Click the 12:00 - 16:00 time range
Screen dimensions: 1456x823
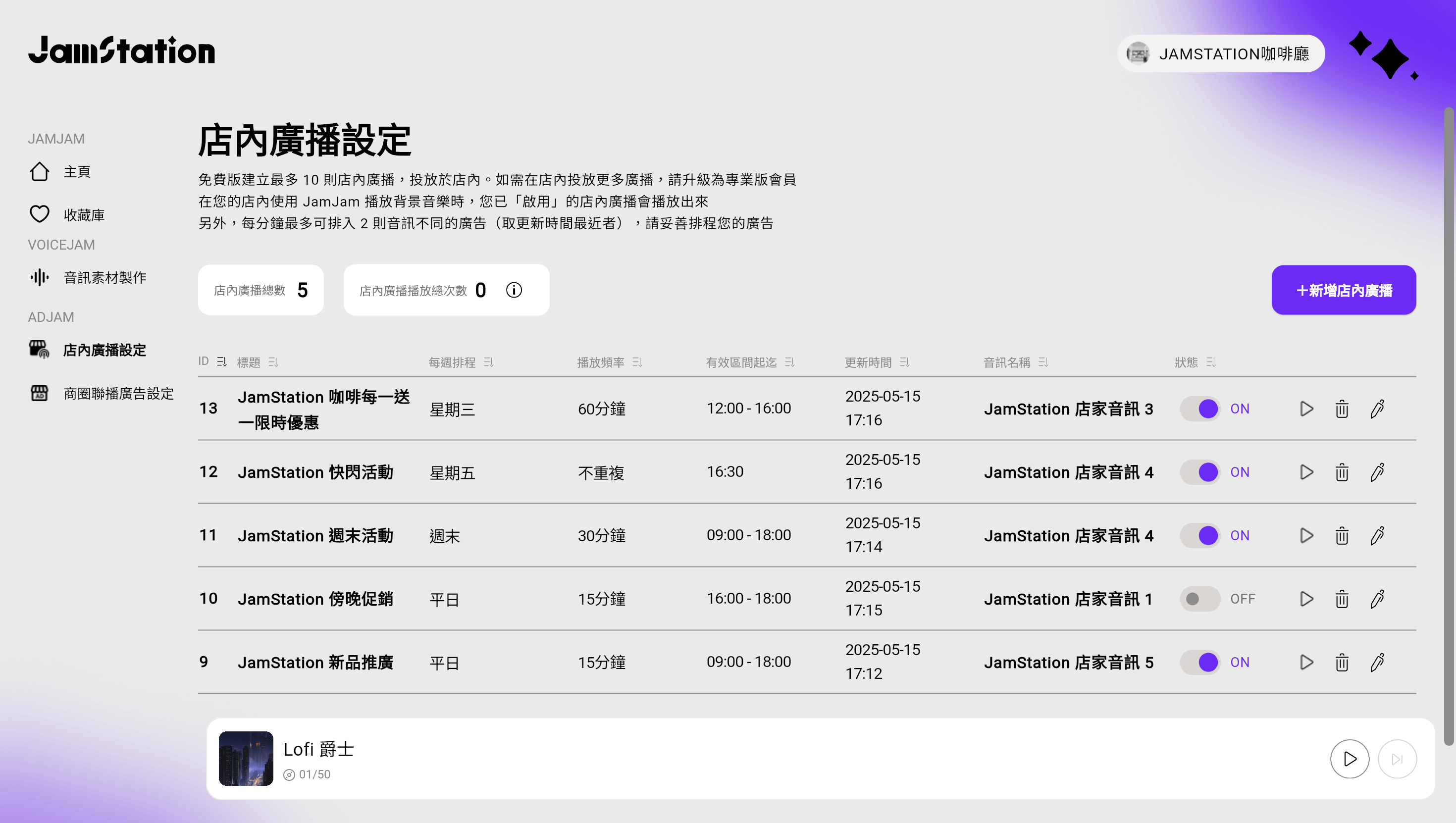tap(749, 408)
